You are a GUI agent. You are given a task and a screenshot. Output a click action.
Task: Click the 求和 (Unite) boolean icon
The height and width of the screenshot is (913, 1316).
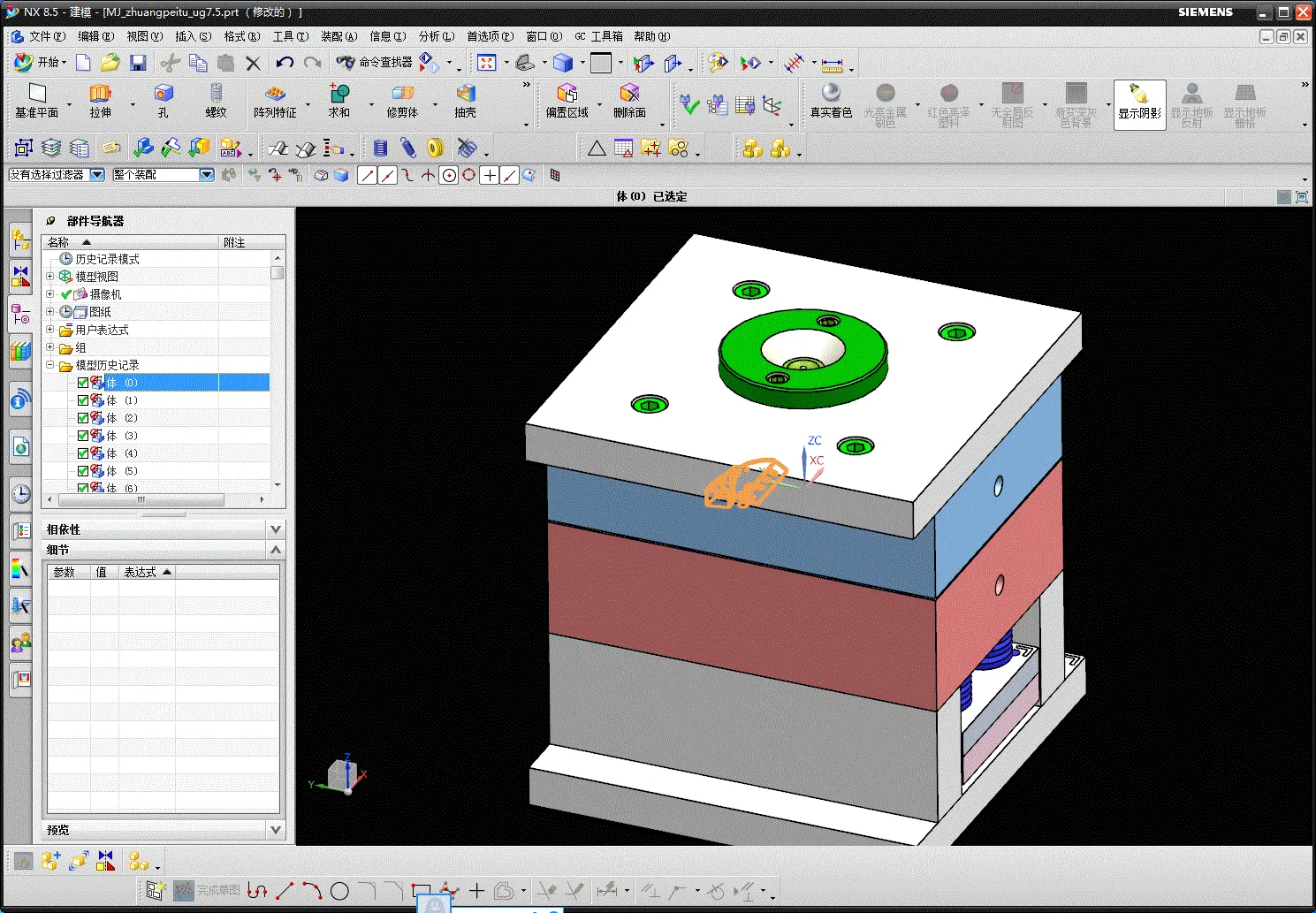point(339,94)
